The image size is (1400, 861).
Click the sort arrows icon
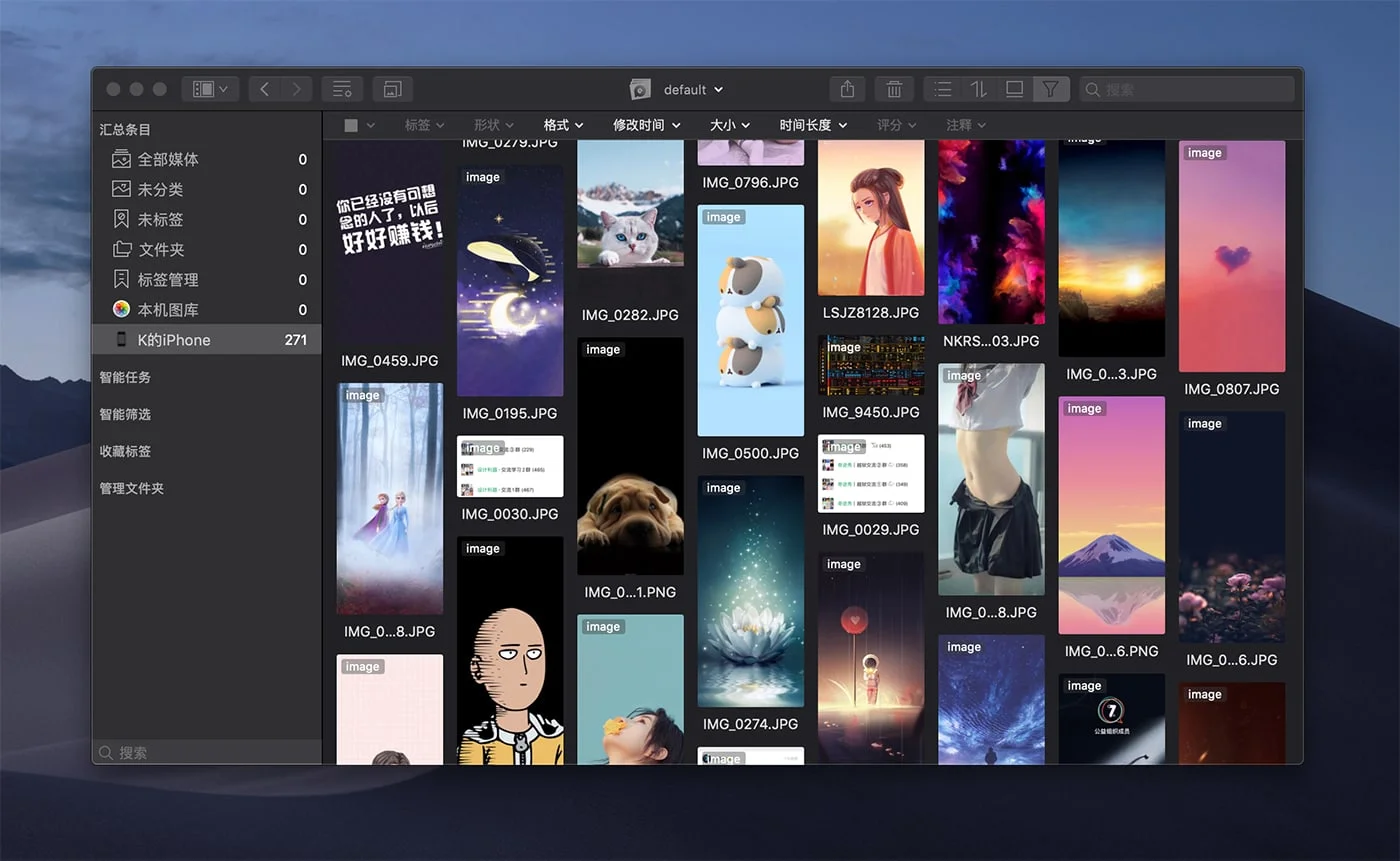coord(978,89)
